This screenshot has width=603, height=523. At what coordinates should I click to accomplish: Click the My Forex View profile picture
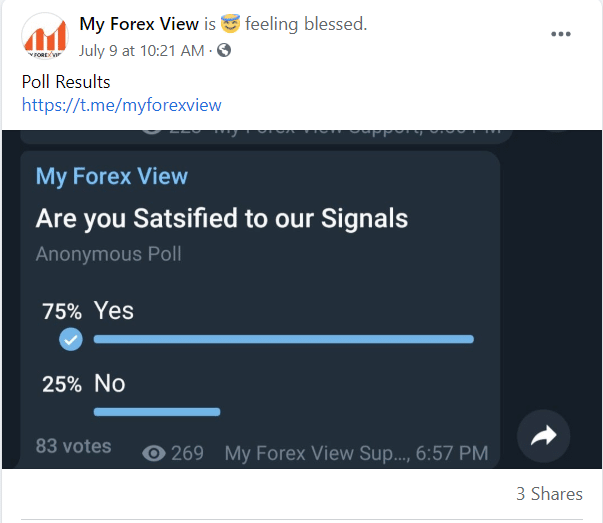[45, 36]
